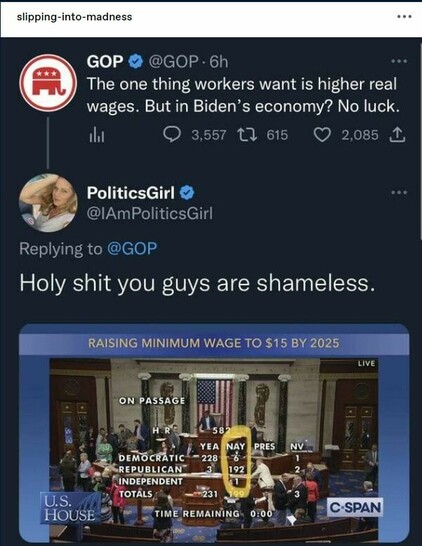422x546 pixels.
Task: Click the PoliticsGirl display name
Action: tap(131, 193)
